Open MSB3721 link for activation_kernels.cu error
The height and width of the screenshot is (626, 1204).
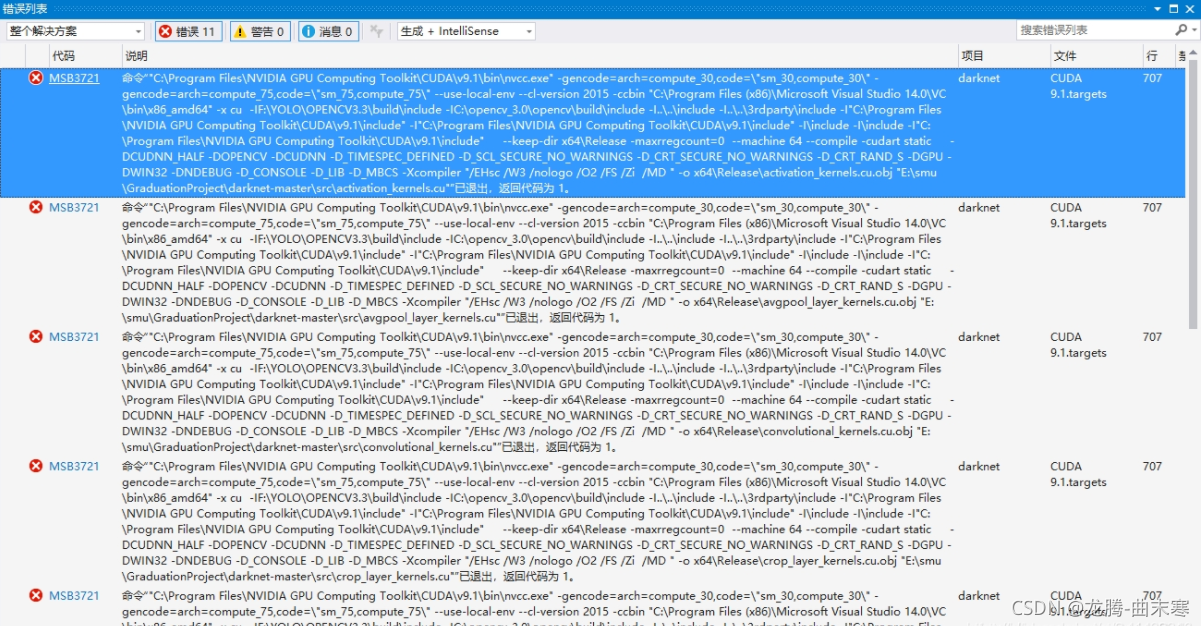pyautogui.click(x=74, y=78)
